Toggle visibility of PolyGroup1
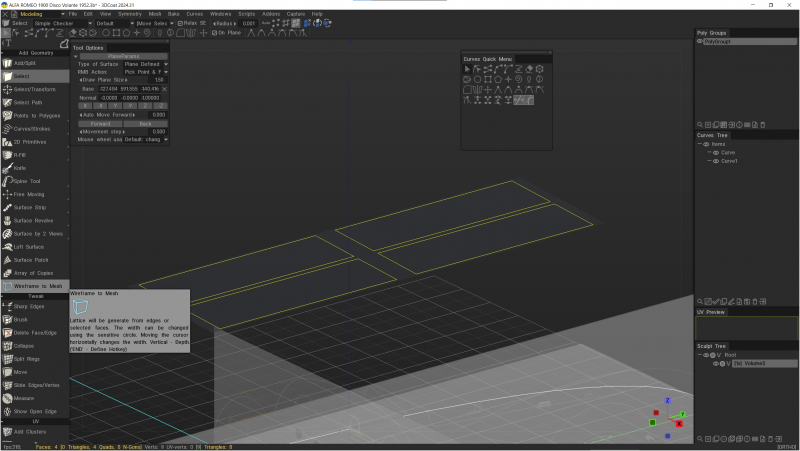This screenshot has width=800, height=451. click(x=700, y=42)
